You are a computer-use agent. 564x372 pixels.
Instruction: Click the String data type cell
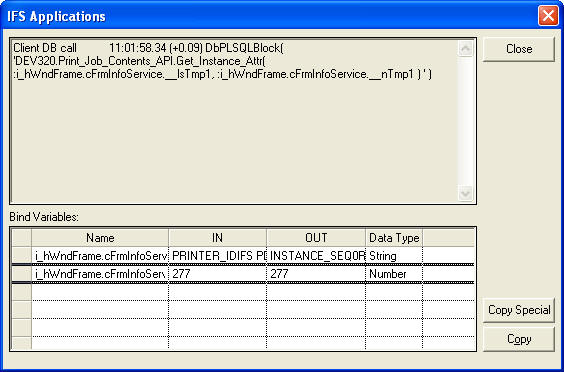pyautogui.click(x=394, y=256)
